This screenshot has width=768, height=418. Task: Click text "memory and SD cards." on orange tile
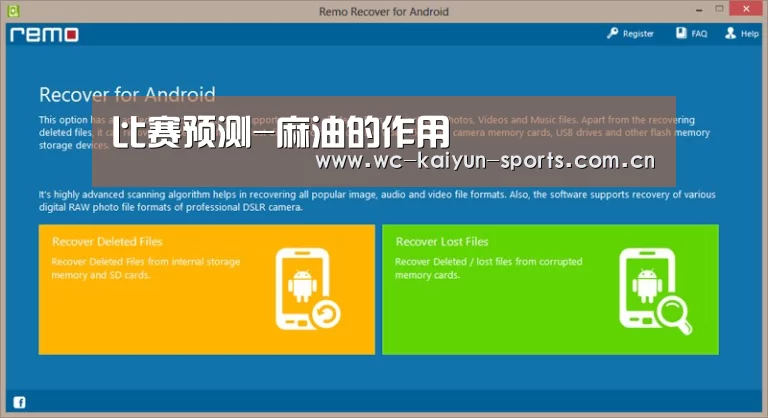[101, 275]
